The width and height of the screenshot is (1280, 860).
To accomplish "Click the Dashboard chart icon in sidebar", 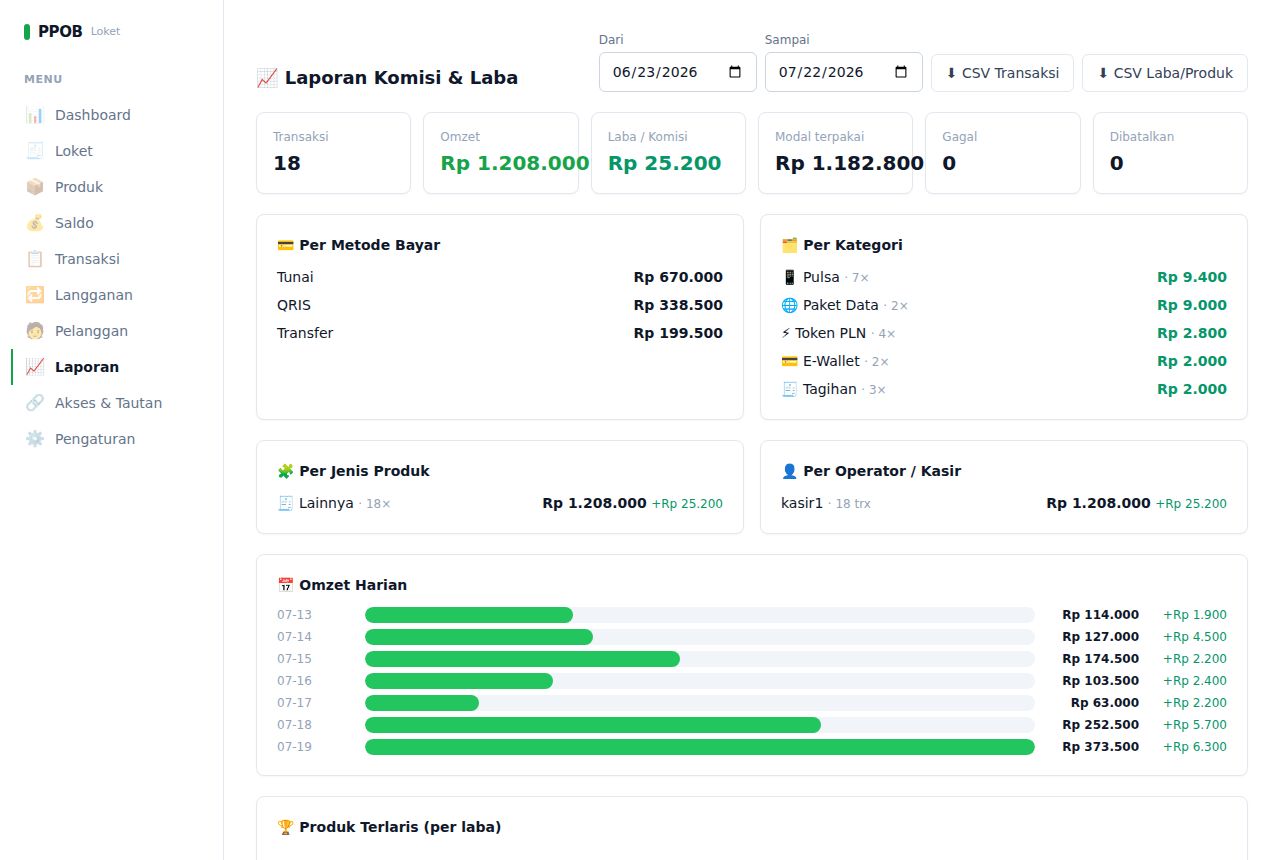I will pyautogui.click(x=35, y=115).
